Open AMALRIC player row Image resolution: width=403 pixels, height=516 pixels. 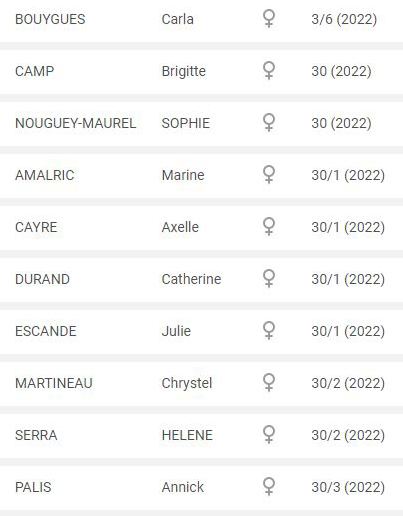click(x=201, y=175)
